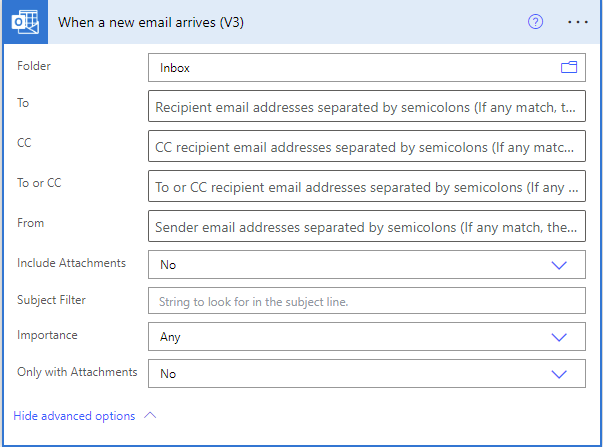Click the Subject Filter label
603x447 pixels.
(51, 299)
